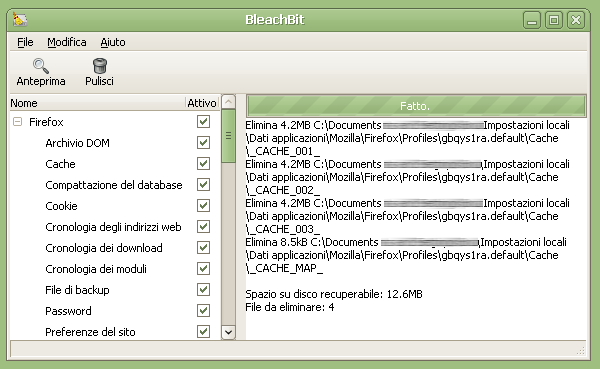Image resolution: width=600 pixels, height=369 pixels.
Task: Click scrollbar down arrow in cleaner list
Action: click(228, 332)
